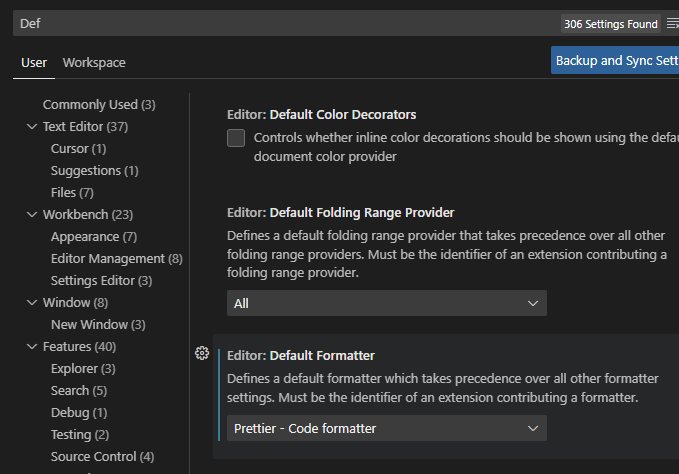Click the Clear Settings Search Input icon

672,23
